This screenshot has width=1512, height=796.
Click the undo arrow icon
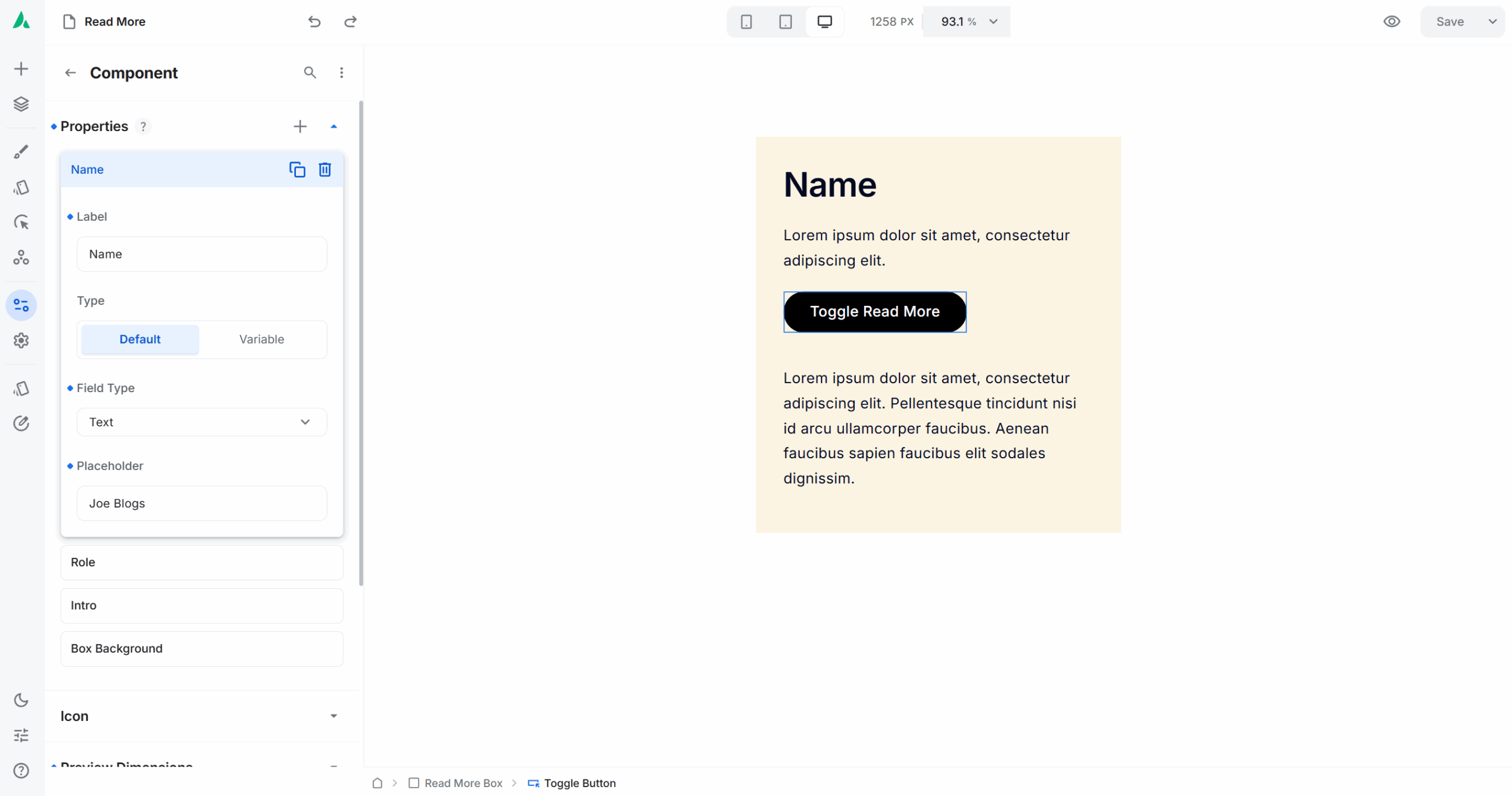pyautogui.click(x=314, y=22)
